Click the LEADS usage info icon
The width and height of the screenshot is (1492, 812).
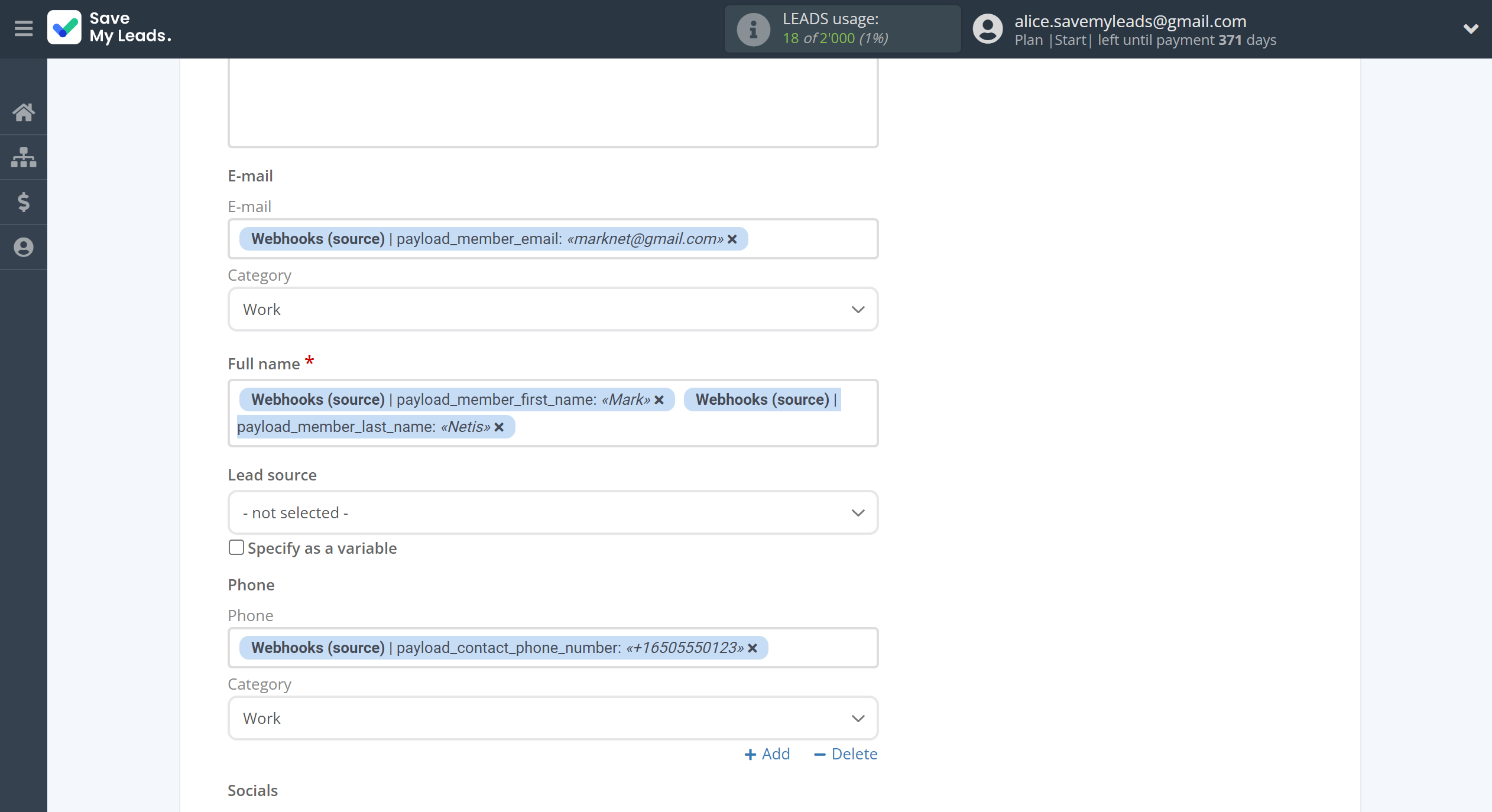click(753, 29)
